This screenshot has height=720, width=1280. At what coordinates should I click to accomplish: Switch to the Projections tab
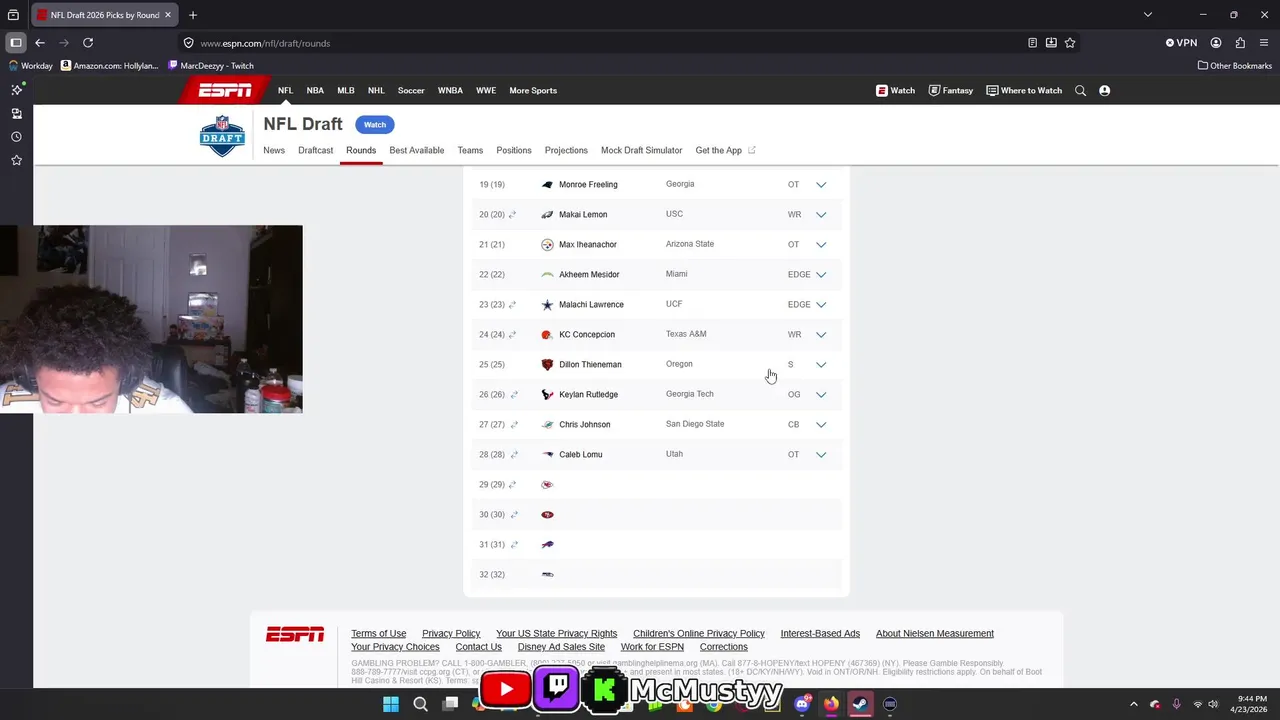coord(566,150)
